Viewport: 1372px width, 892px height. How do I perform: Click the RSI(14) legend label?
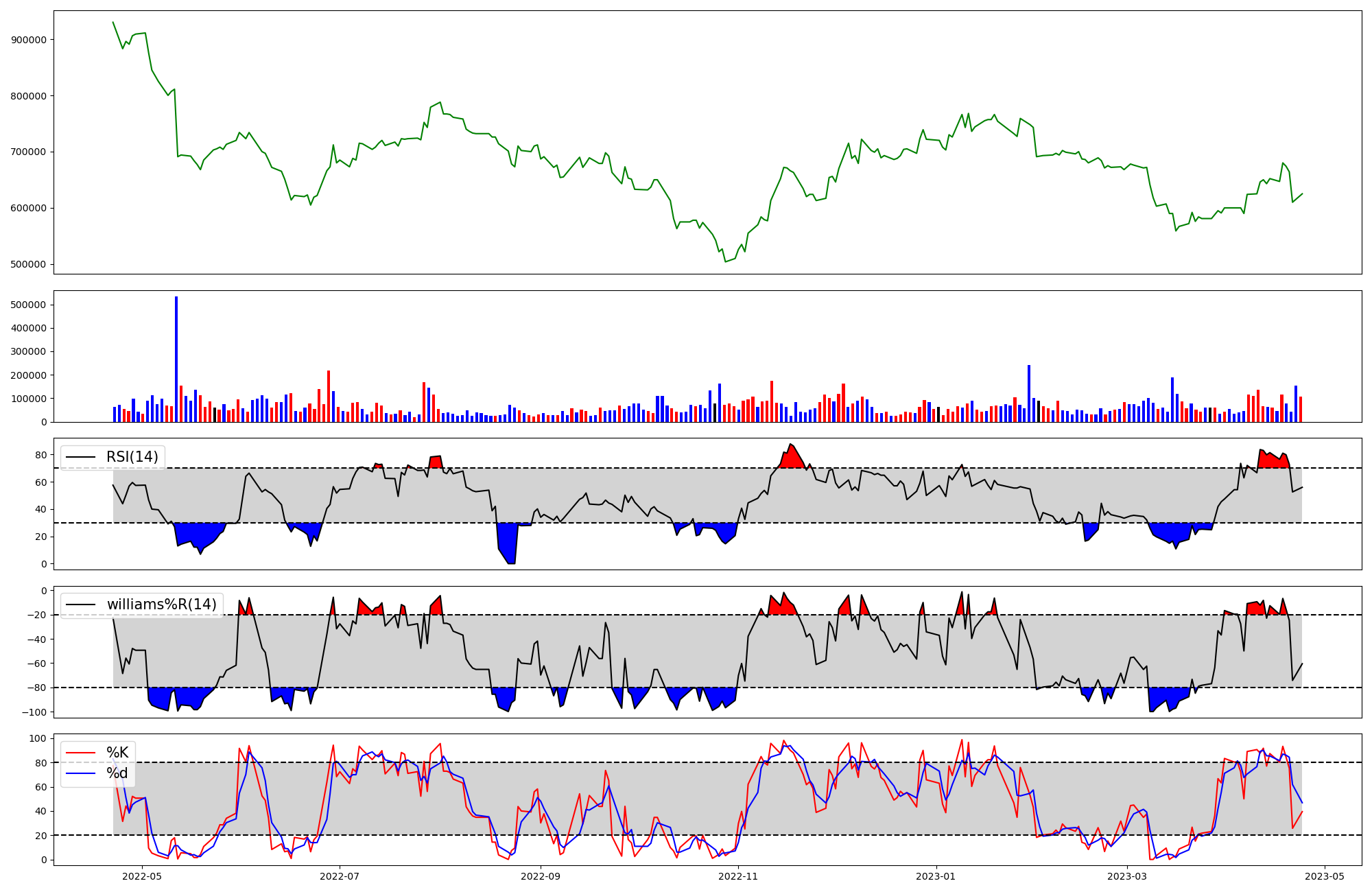pyautogui.click(x=132, y=457)
